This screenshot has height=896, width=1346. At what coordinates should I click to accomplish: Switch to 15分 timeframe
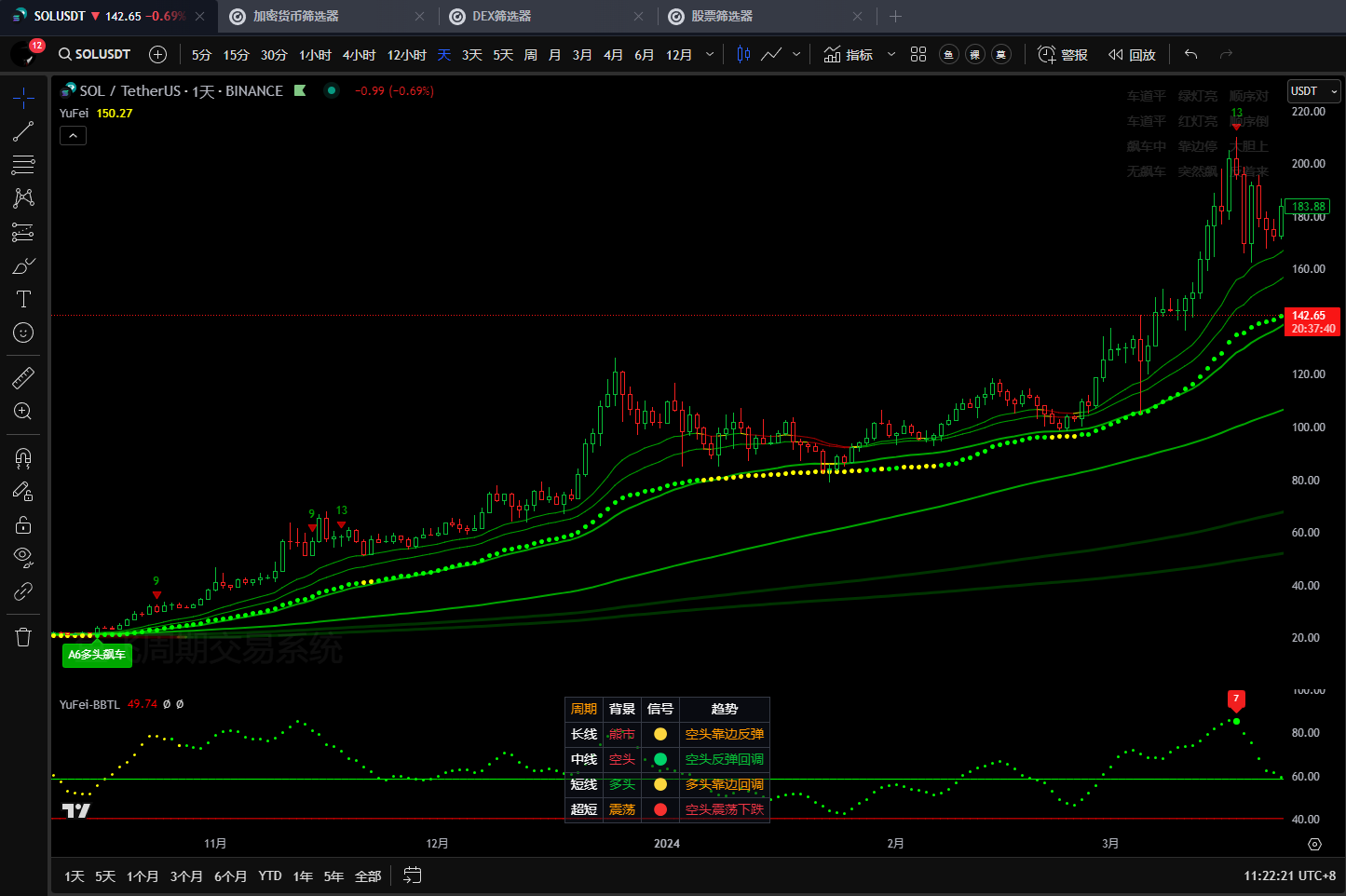(x=237, y=55)
